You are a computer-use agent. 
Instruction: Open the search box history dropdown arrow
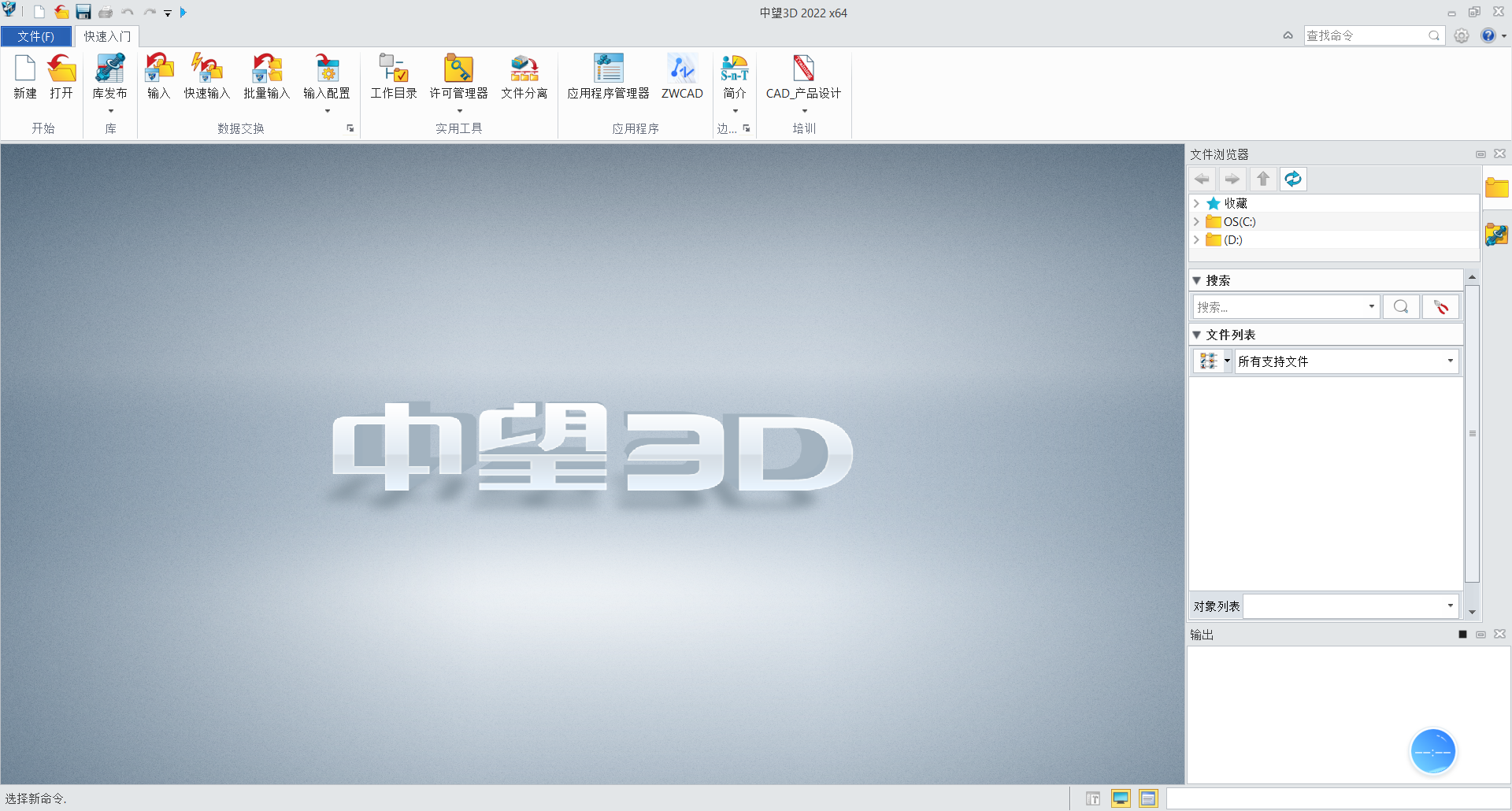tap(1371, 306)
